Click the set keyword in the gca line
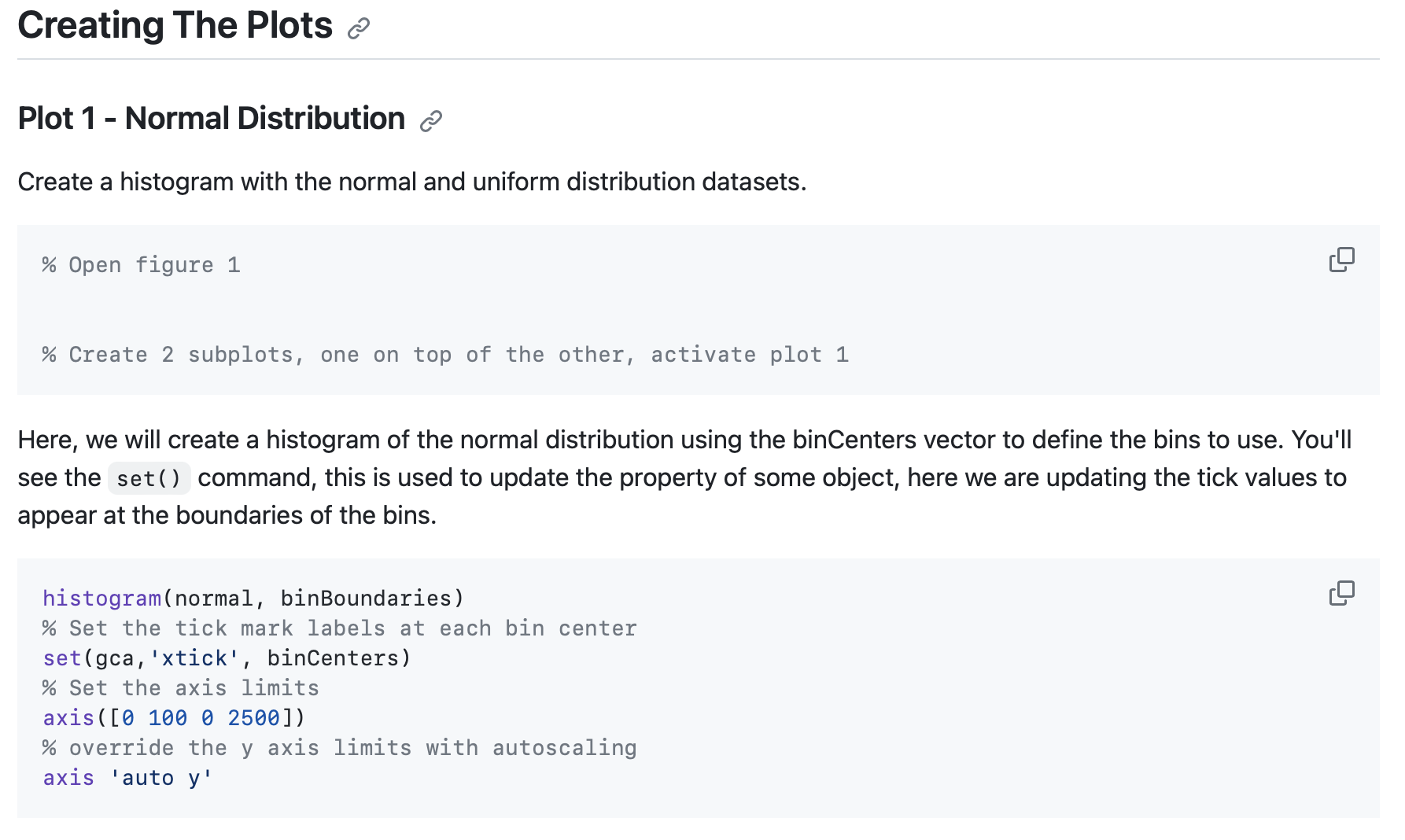 [62, 658]
